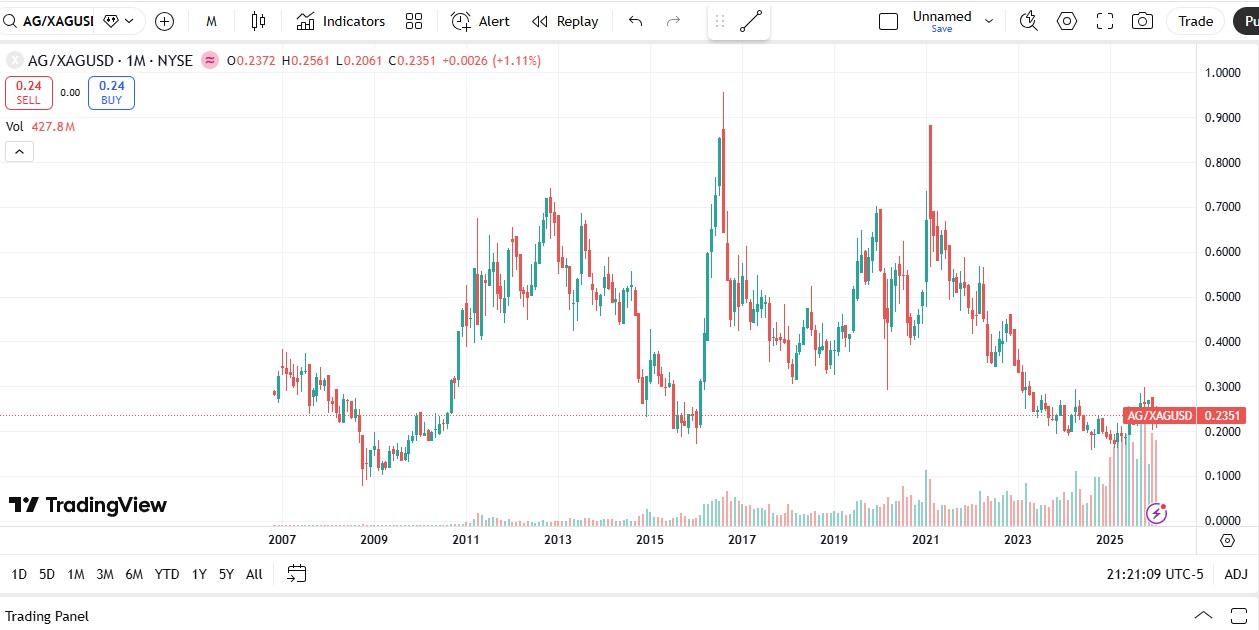Click the redo arrow
Image resolution: width=1259 pixels, height=630 pixels.
(x=673, y=21)
